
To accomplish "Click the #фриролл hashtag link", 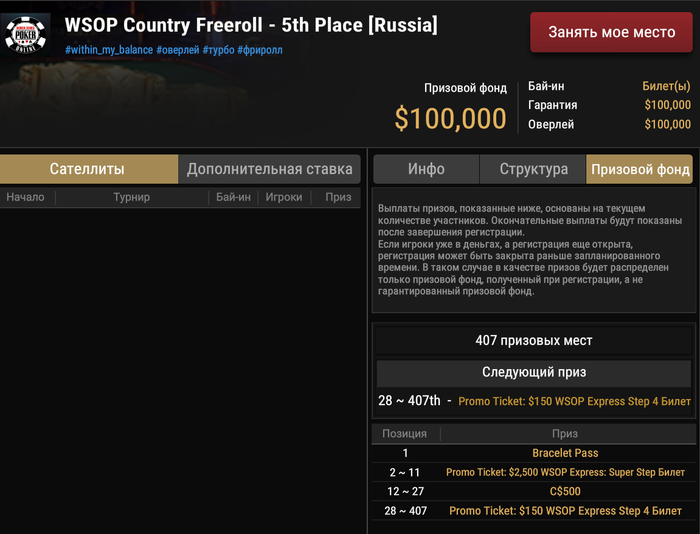I will (262, 50).
